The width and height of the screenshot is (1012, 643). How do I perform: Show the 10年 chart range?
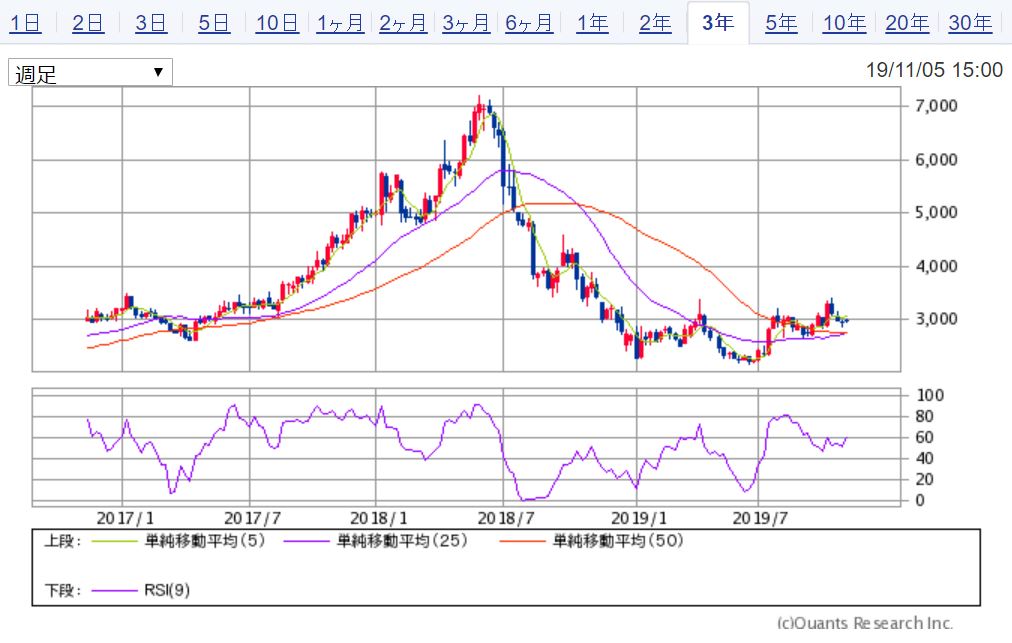coord(844,23)
